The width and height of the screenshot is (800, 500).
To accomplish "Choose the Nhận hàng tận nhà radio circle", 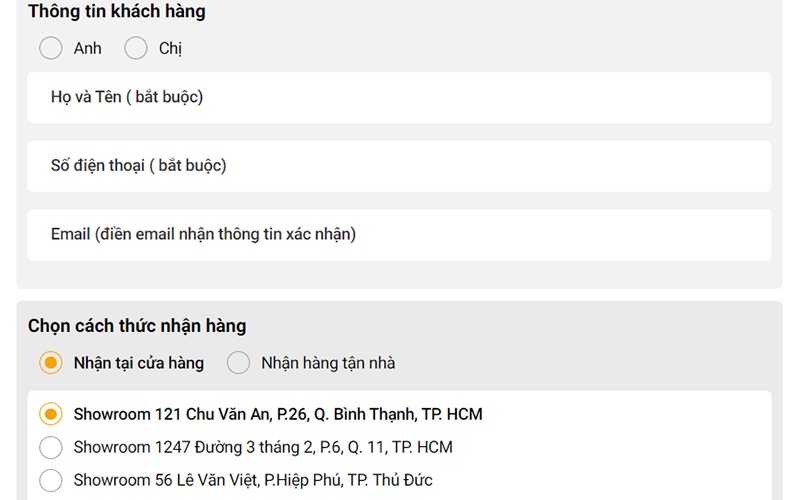I will click(x=238, y=363).
